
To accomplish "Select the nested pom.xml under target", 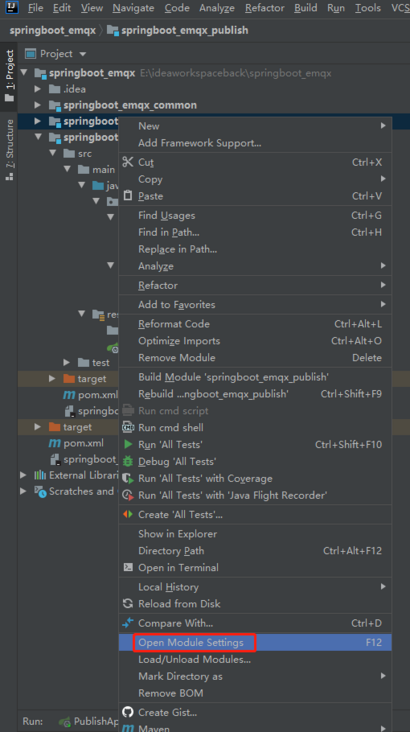I will pos(91,394).
